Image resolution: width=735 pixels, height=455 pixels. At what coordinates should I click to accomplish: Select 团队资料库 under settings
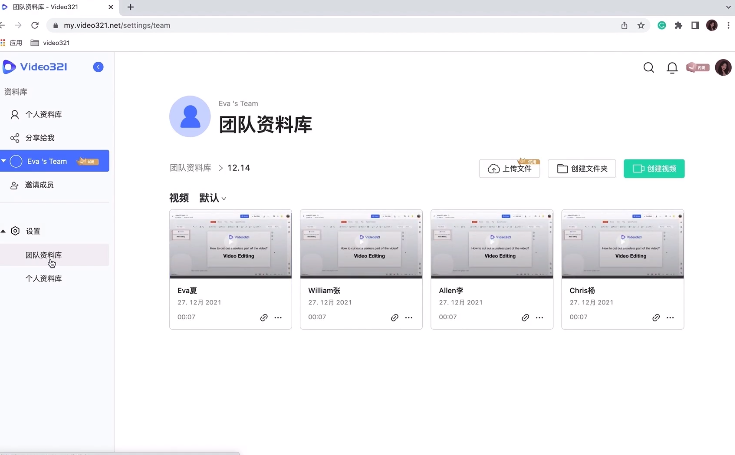(x=54, y=255)
